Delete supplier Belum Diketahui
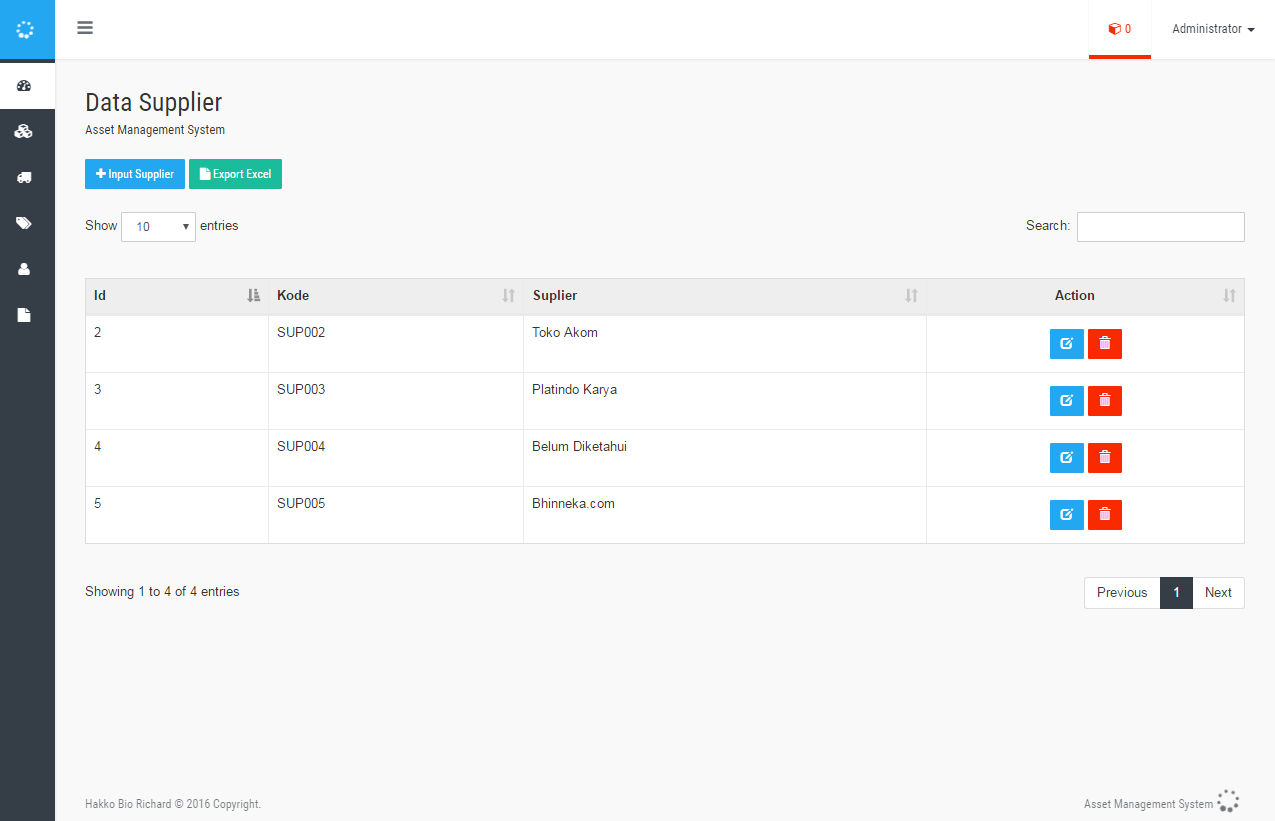The width and height of the screenshot is (1275, 821). [x=1105, y=458]
